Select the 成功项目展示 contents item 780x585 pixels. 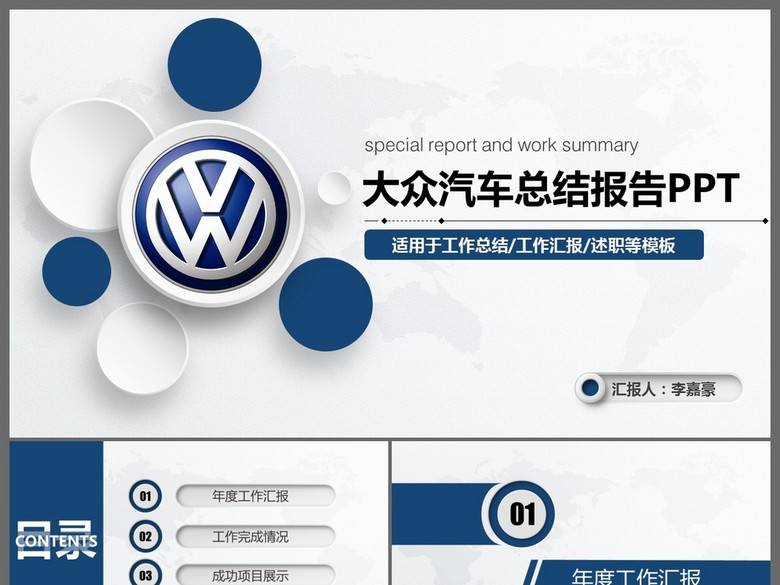(x=256, y=576)
